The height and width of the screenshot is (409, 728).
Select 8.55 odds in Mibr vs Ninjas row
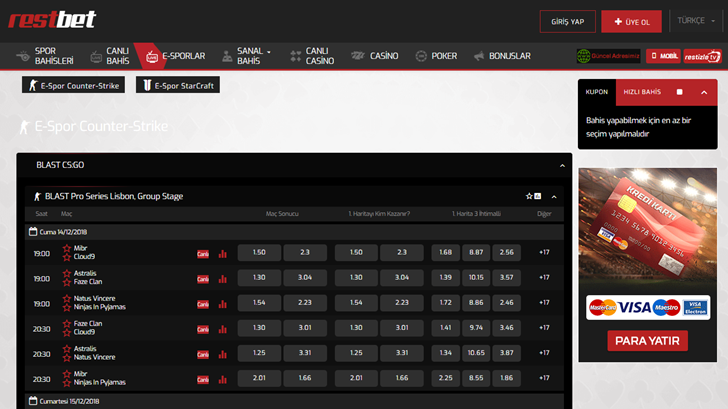(x=476, y=378)
